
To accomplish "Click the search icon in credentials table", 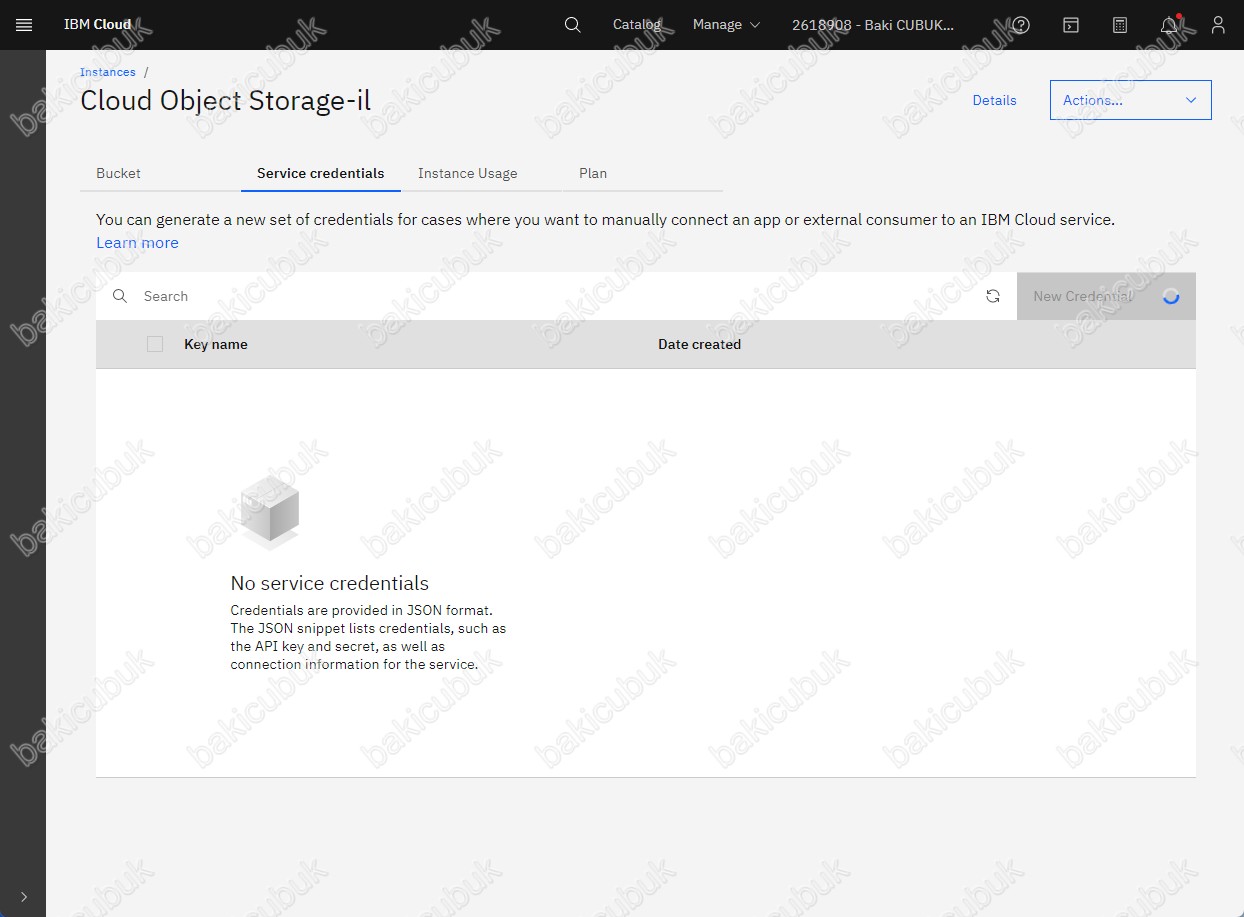I will pyautogui.click(x=120, y=296).
